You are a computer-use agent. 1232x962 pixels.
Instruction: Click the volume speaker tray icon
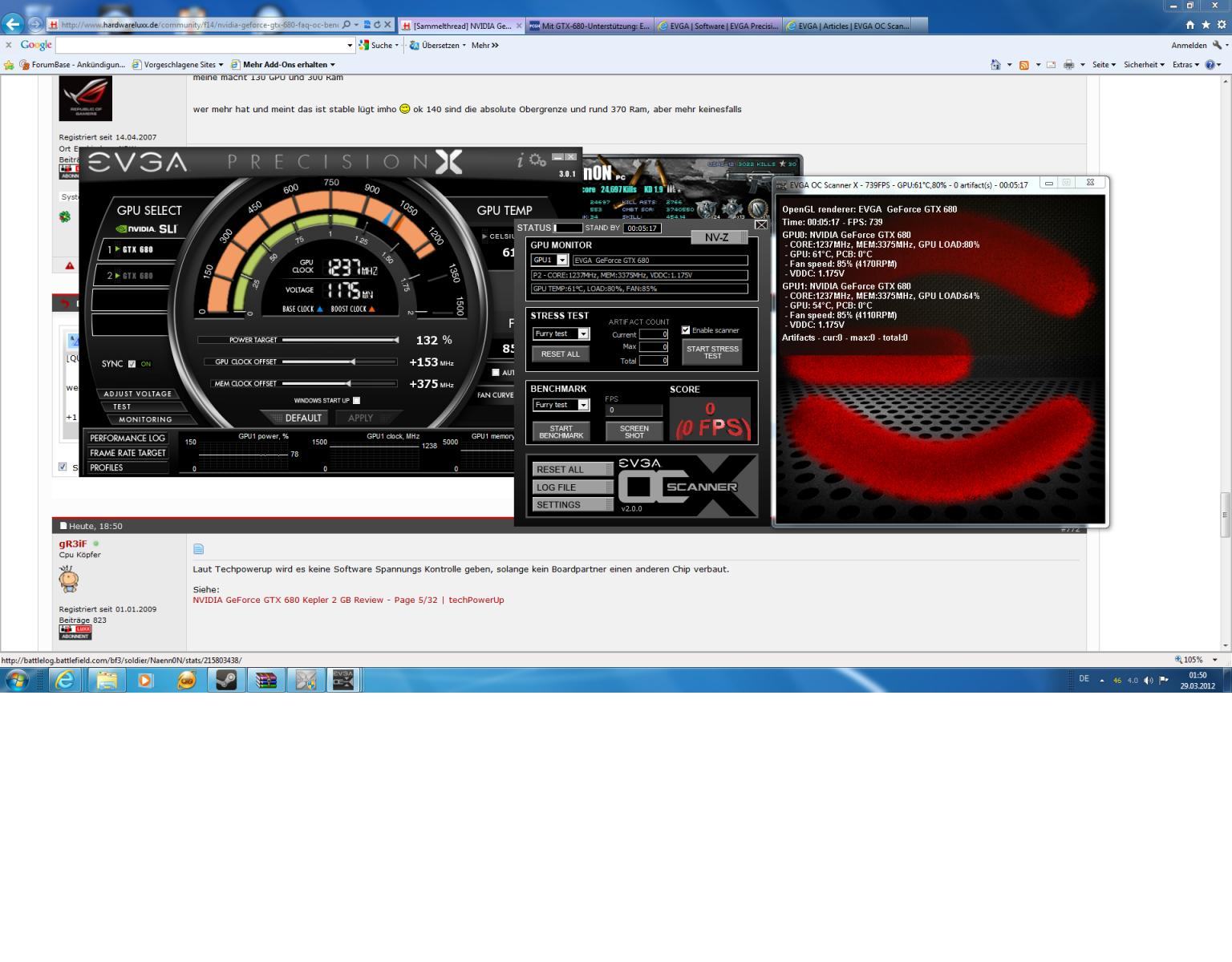(x=1148, y=680)
